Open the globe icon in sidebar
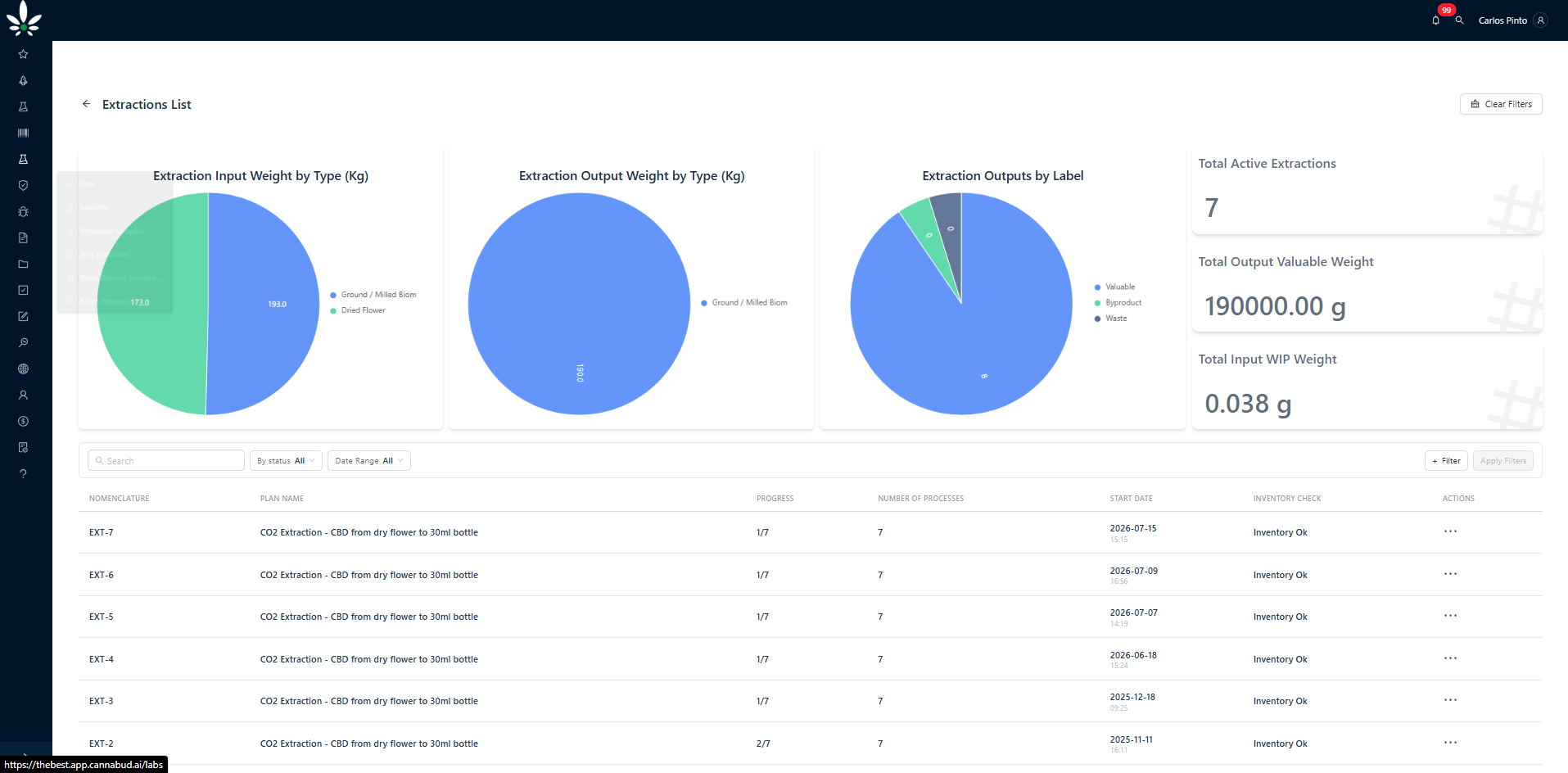 (x=23, y=368)
